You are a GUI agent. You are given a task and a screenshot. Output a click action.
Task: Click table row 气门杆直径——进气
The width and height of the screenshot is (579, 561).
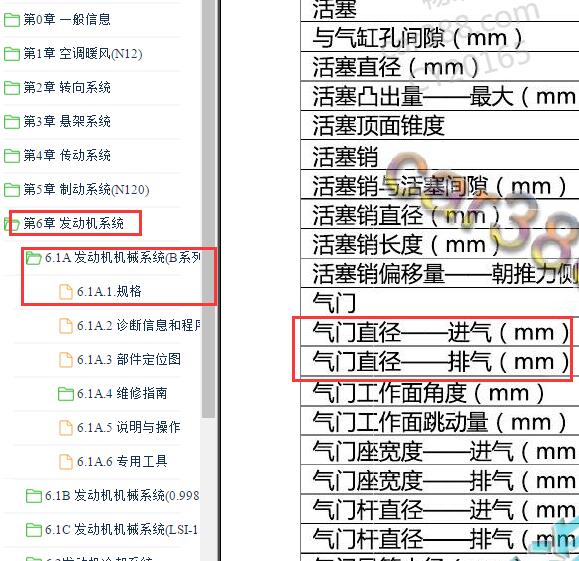[440, 509]
